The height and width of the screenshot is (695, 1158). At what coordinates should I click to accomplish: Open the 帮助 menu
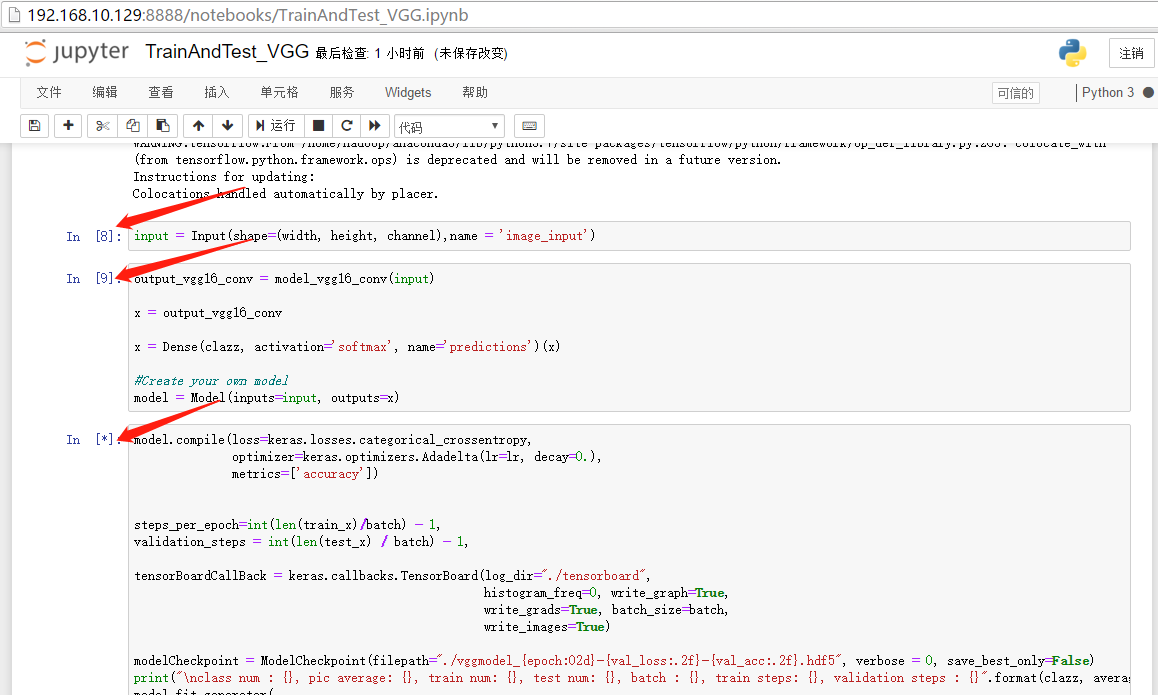(475, 92)
